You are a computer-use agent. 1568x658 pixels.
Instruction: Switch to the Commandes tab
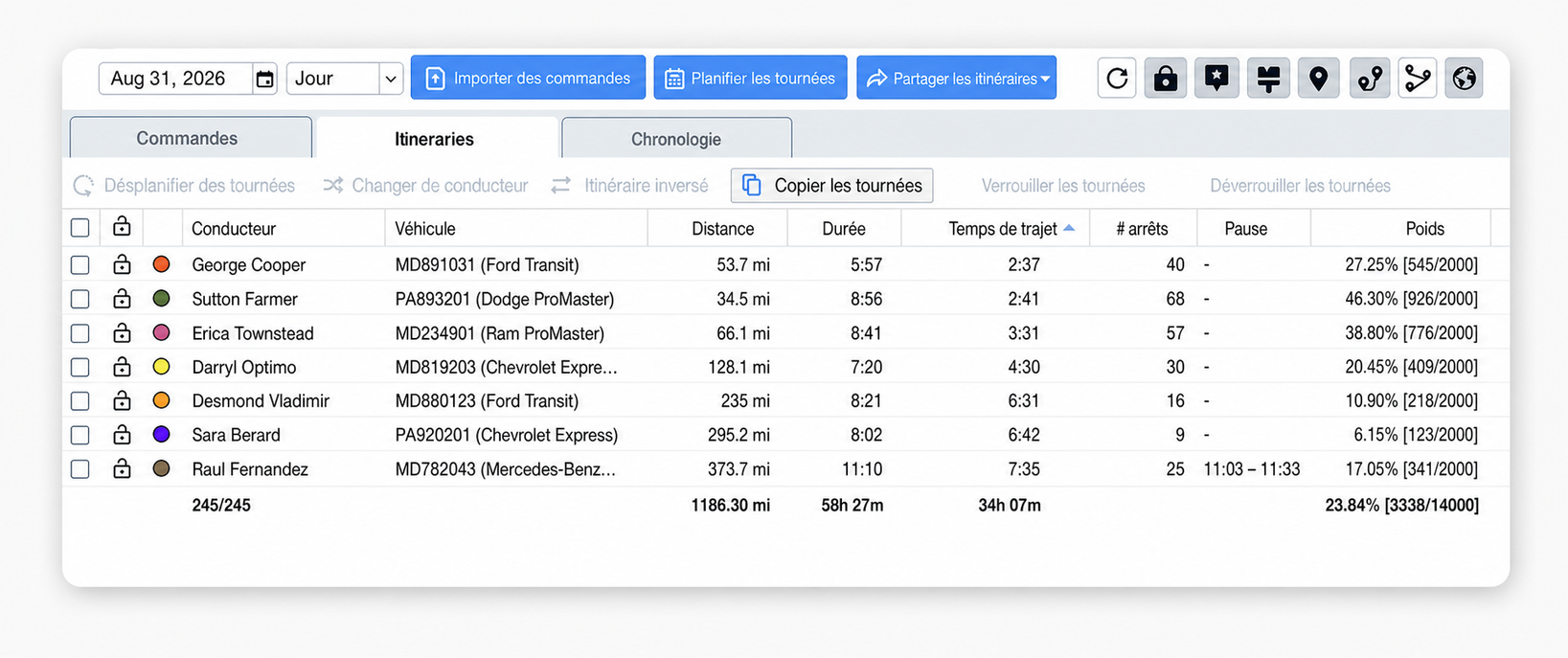pos(191,138)
